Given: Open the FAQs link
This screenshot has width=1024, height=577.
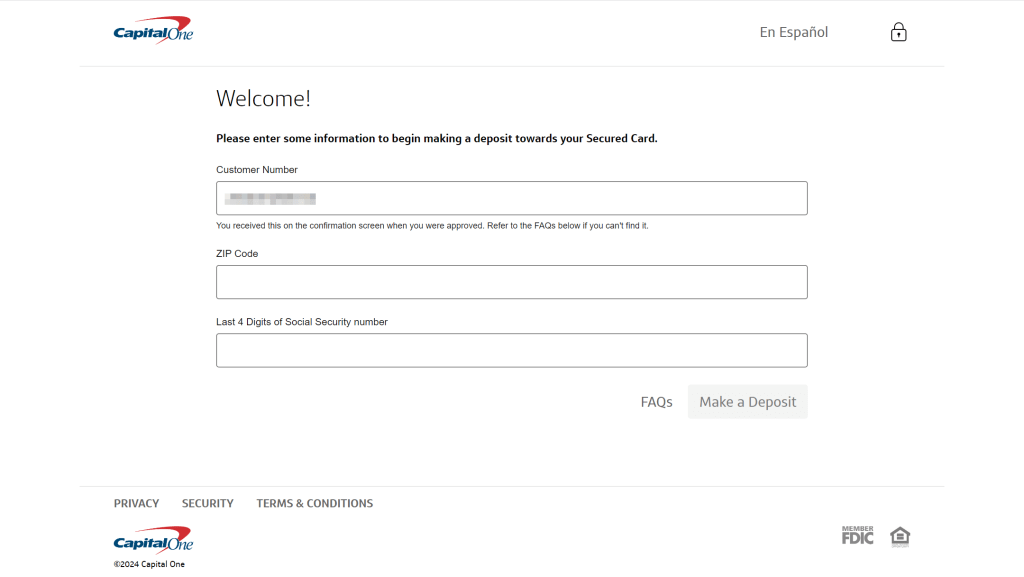Looking at the screenshot, I should 656,402.
